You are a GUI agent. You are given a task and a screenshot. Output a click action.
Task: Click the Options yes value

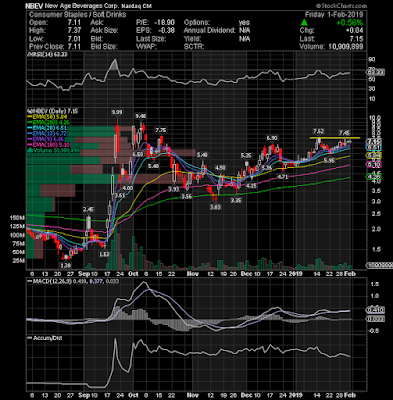(x=244, y=23)
